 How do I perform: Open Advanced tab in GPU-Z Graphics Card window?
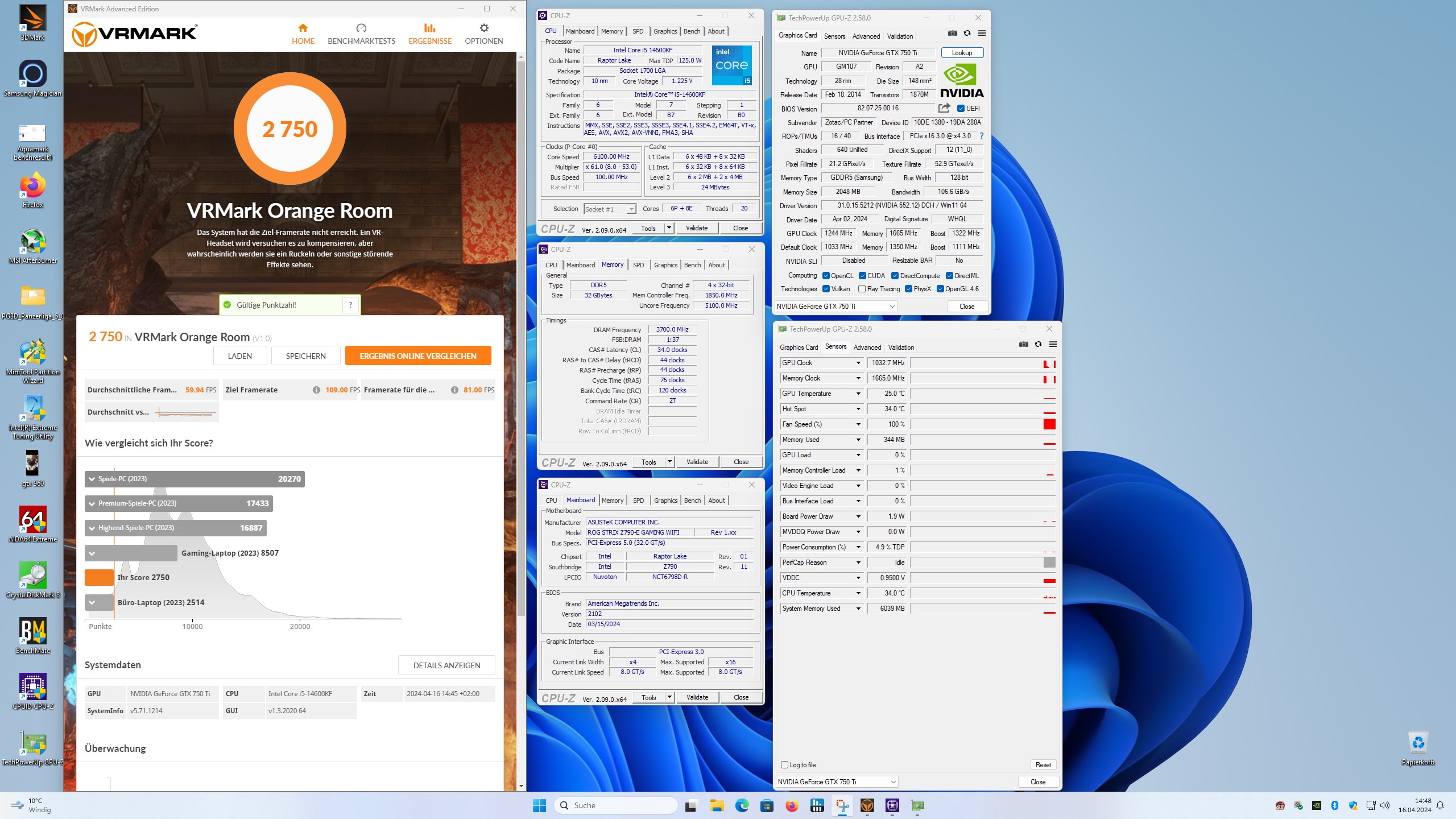(x=866, y=36)
